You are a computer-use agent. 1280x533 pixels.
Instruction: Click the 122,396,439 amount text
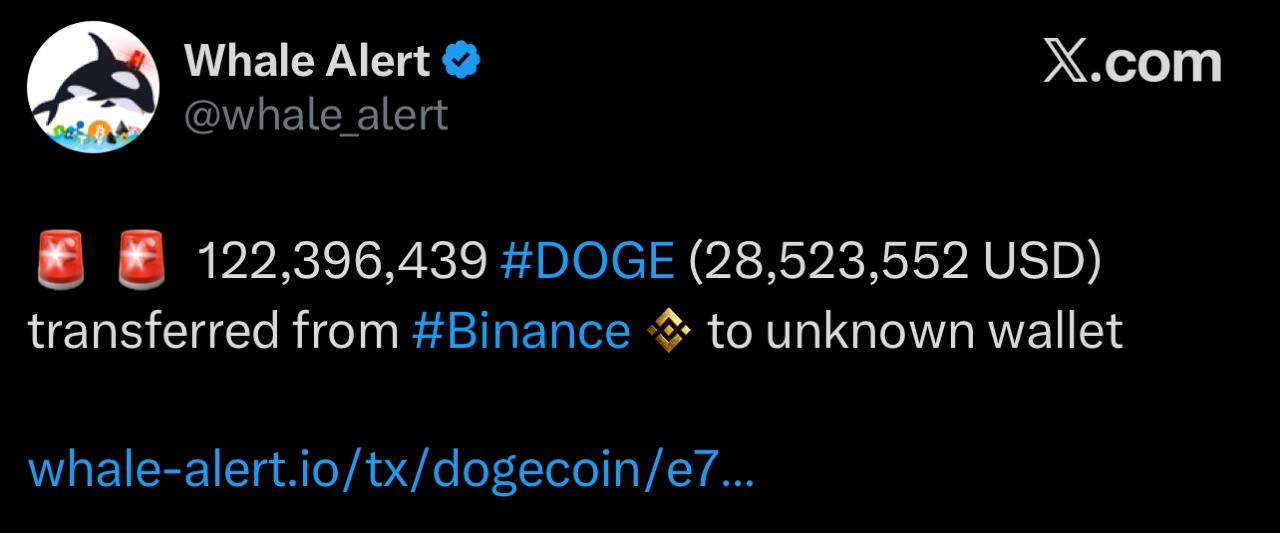(x=341, y=262)
